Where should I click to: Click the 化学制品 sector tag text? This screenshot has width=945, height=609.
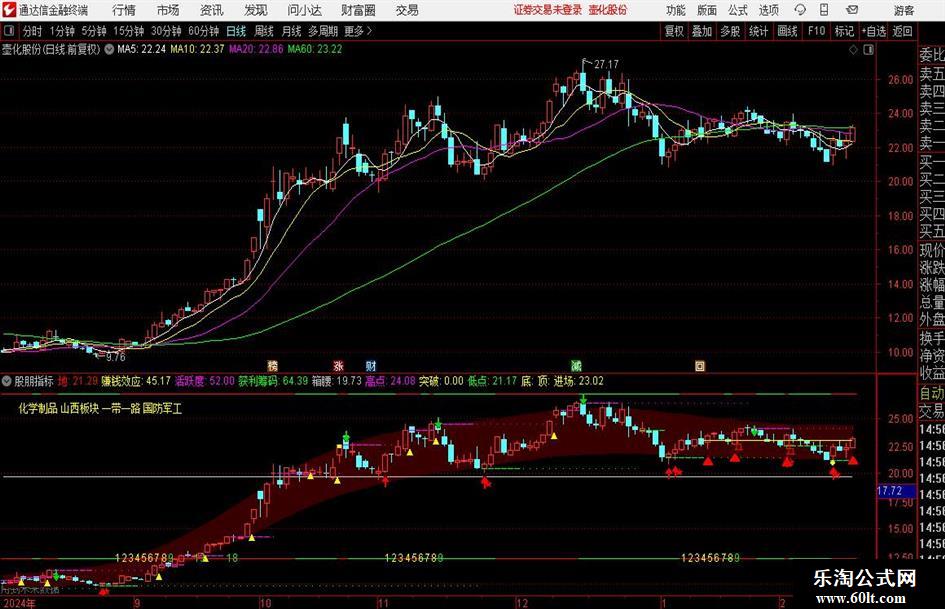[37, 408]
